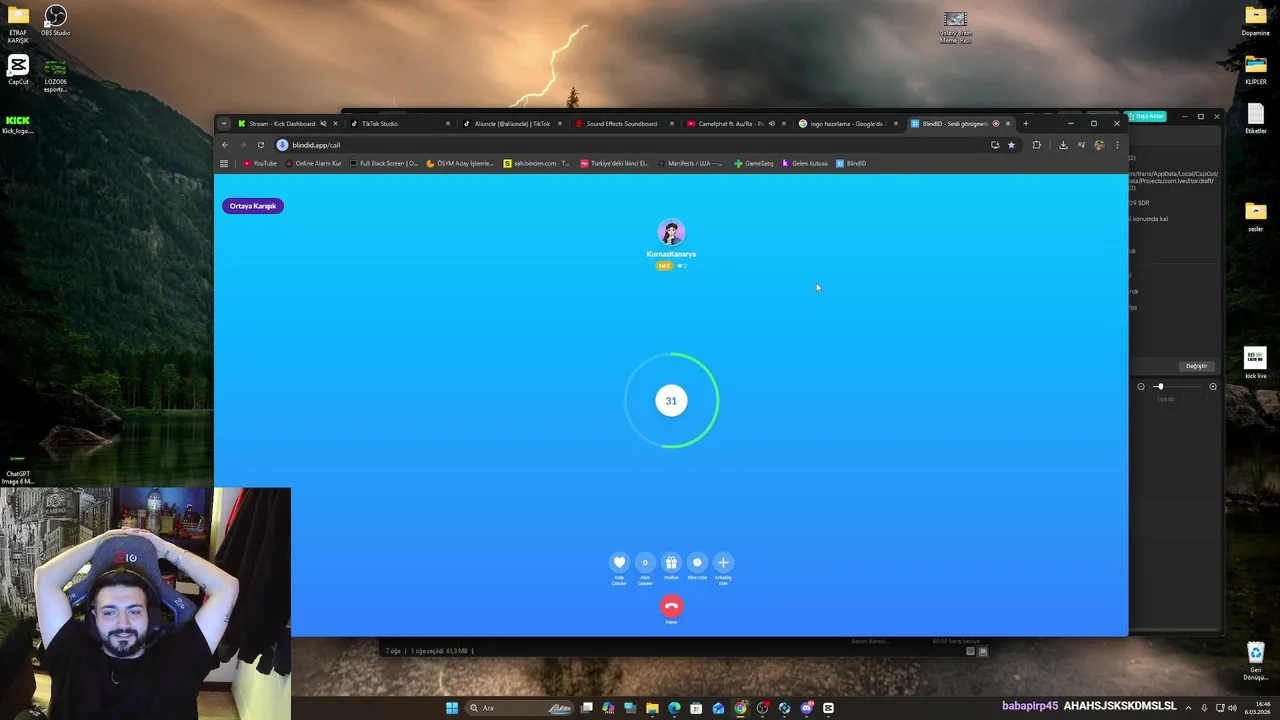Open File Explorer from taskbar

pos(652,708)
